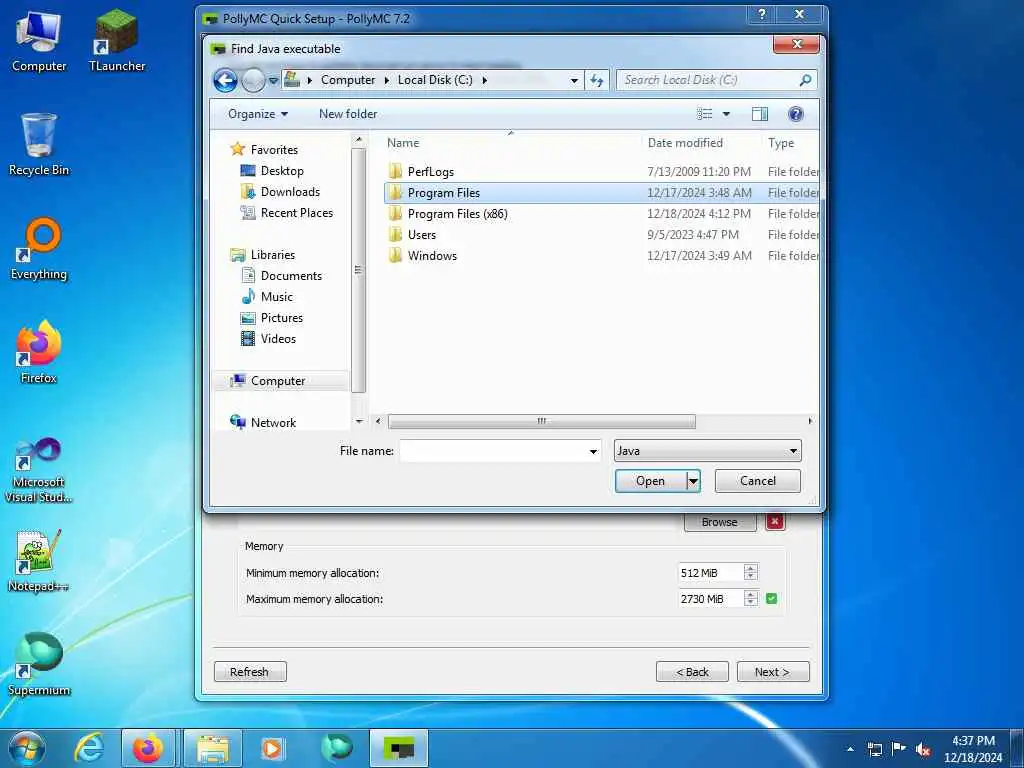The width and height of the screenshot is (1024, 768).
Task: Open the Windows Start menu
Action: [27, 748]
